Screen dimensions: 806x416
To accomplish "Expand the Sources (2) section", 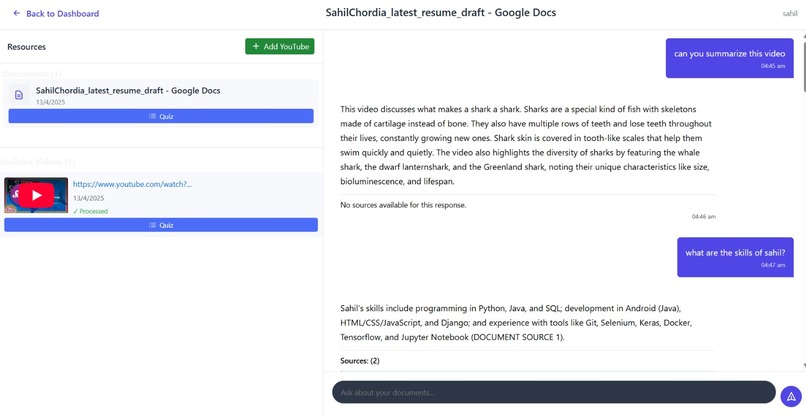I will coord(360,360).
